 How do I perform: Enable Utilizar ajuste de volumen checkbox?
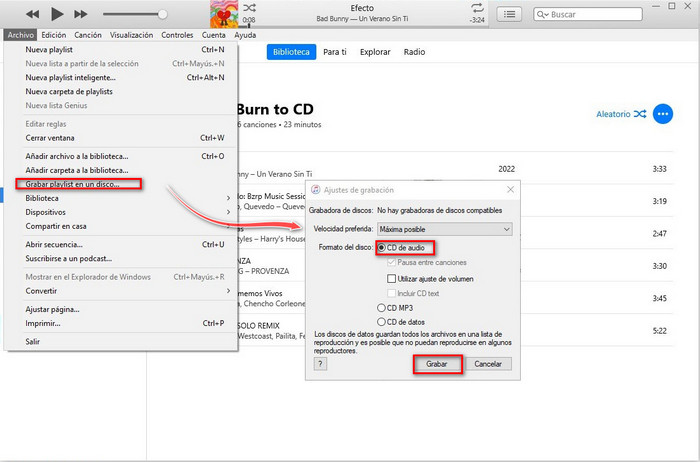click(392, 279)
